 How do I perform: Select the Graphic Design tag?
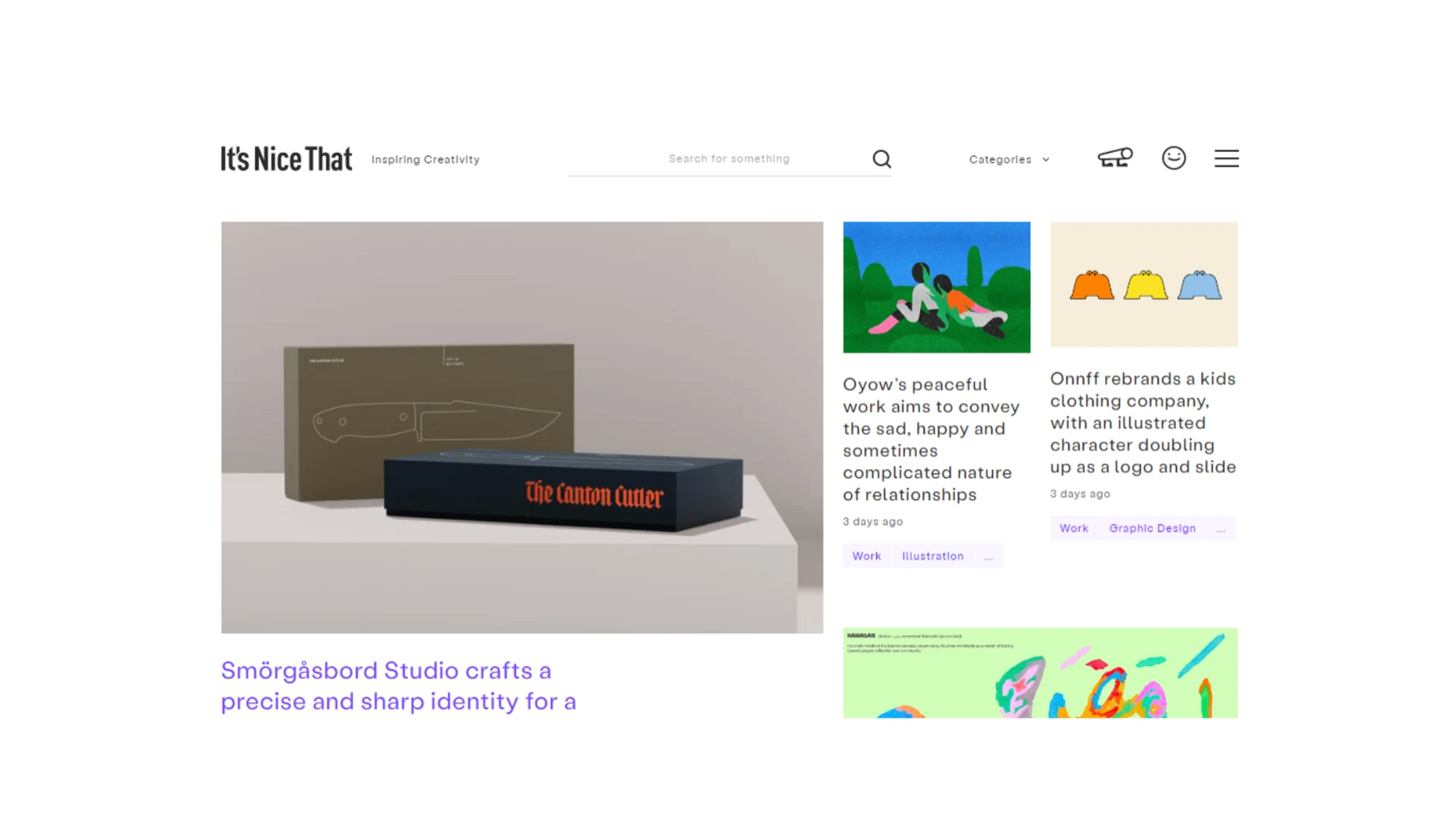(x=1152, y=528)
